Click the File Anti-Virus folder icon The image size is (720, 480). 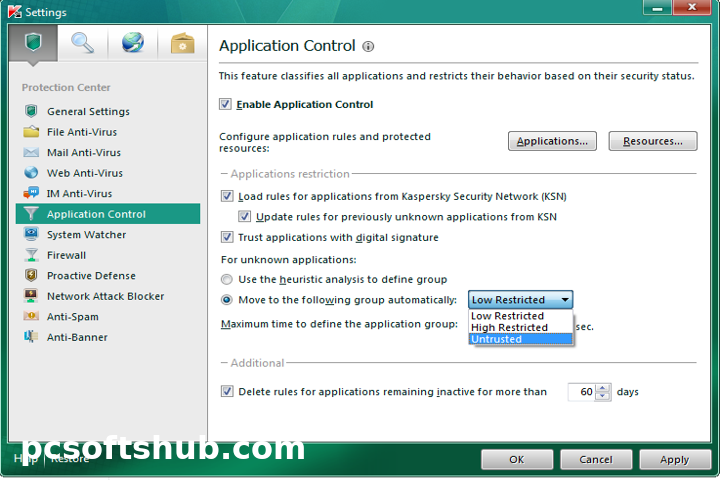(31, 132)
